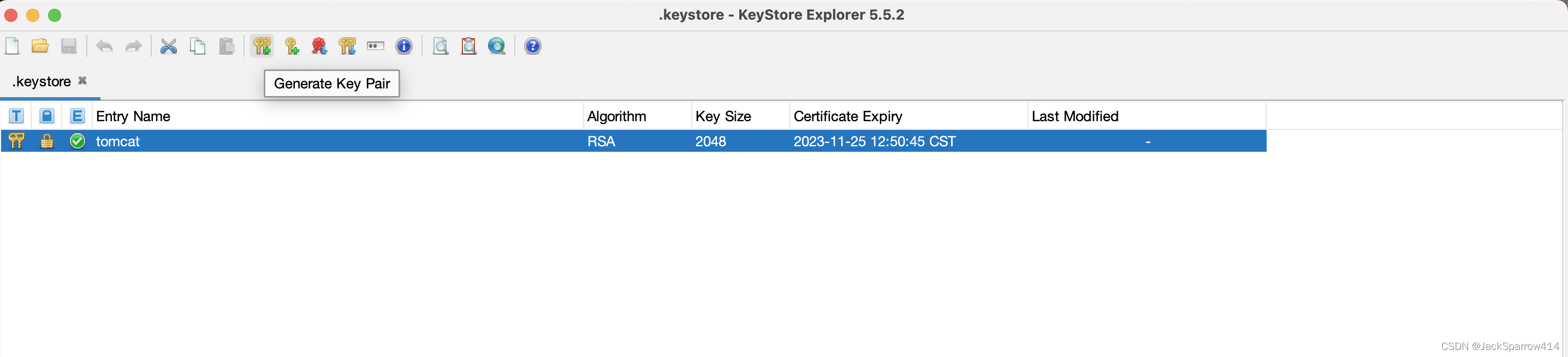Sort by lock status with the padlock column header
Image resolution: width=1568 pixels, height=357 pixels.
pyautogui.click(x=47, y=116)
